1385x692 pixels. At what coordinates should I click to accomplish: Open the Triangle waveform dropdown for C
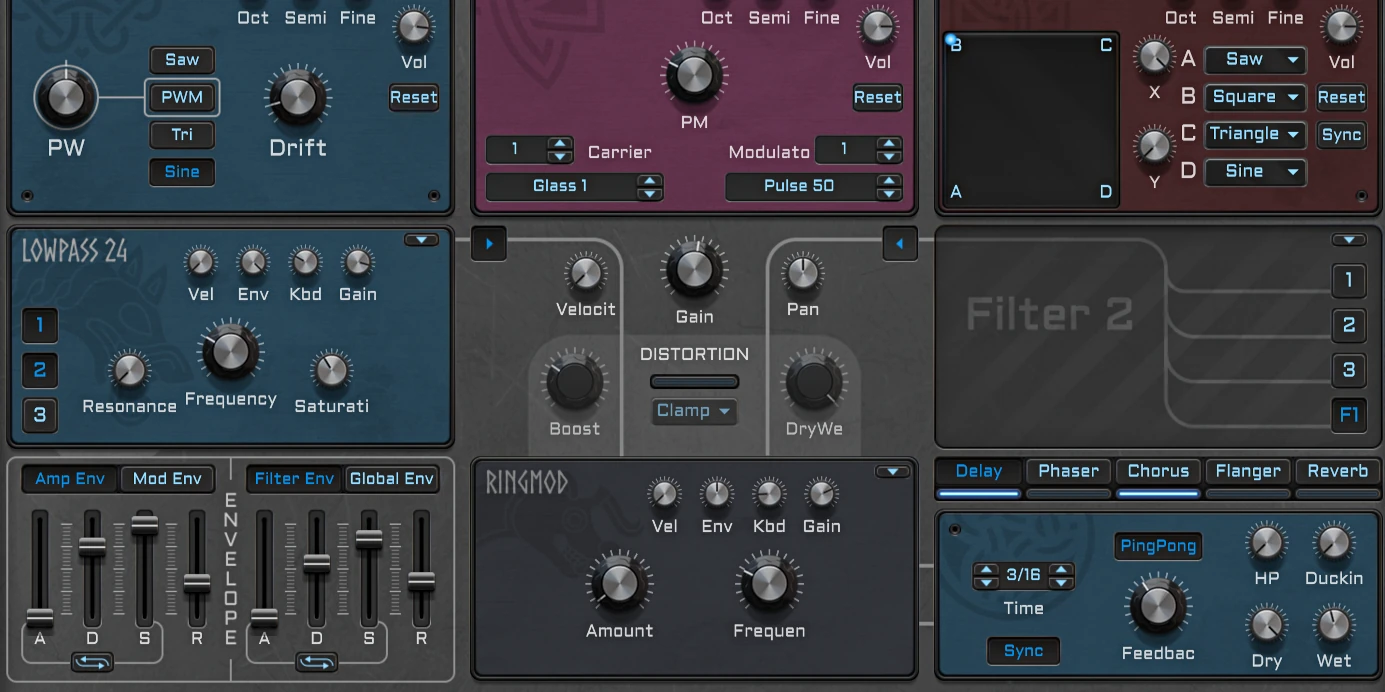(1255, 134)
